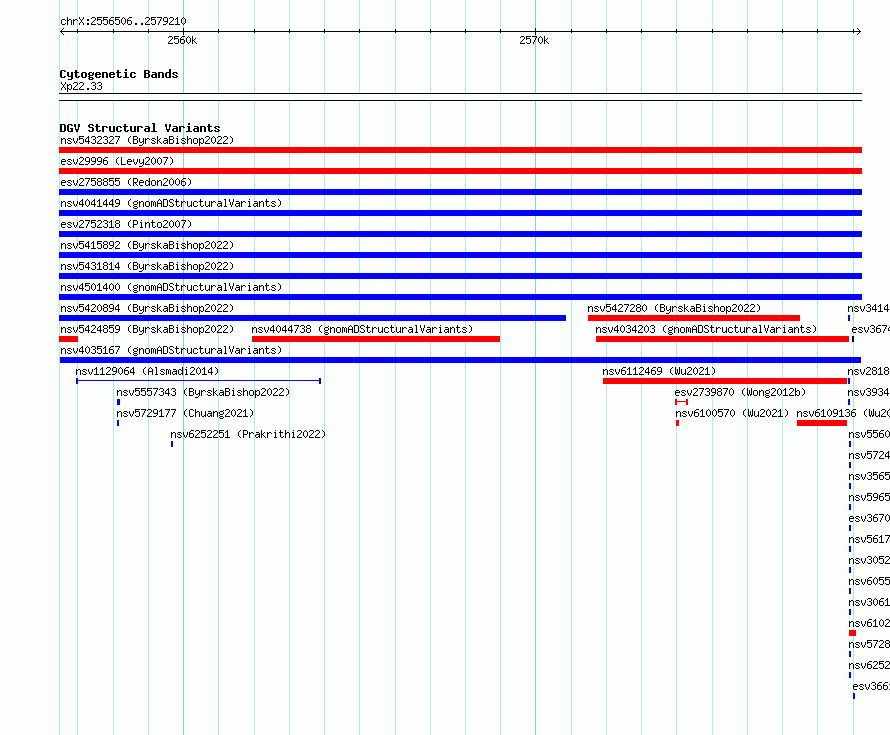890x735 pixels.
Task: Select the red bar under nsv5427280
Action: 694,318
